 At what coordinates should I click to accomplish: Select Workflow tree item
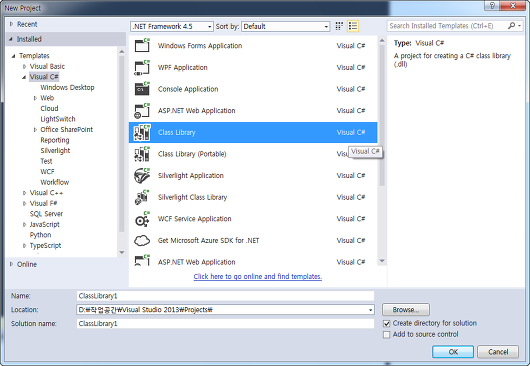(55, 182)
